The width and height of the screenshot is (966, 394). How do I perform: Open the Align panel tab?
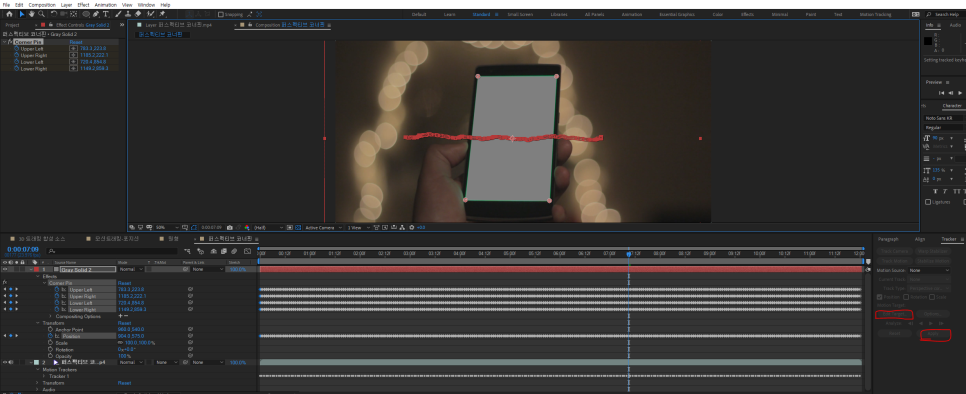920,239
